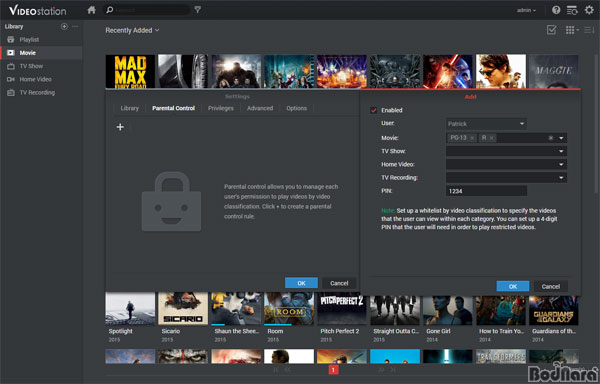Select Home Video in Library sidebar

click(35, 79)
